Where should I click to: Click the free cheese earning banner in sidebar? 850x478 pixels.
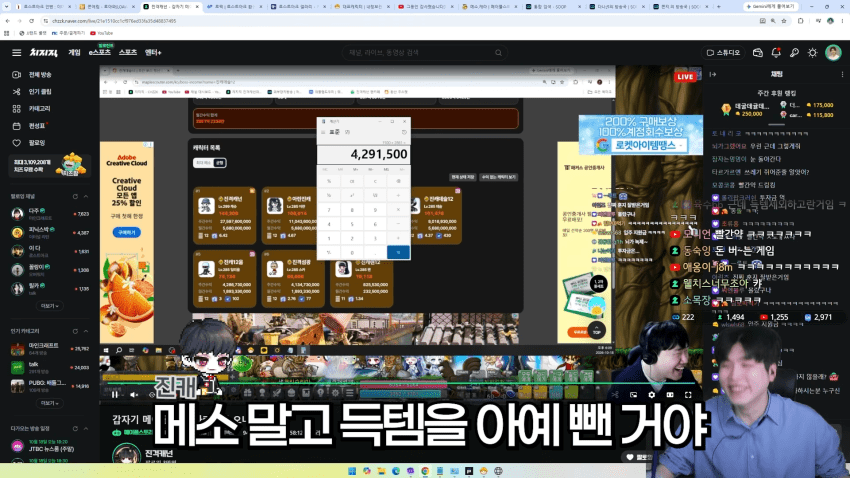coord(49,165)
